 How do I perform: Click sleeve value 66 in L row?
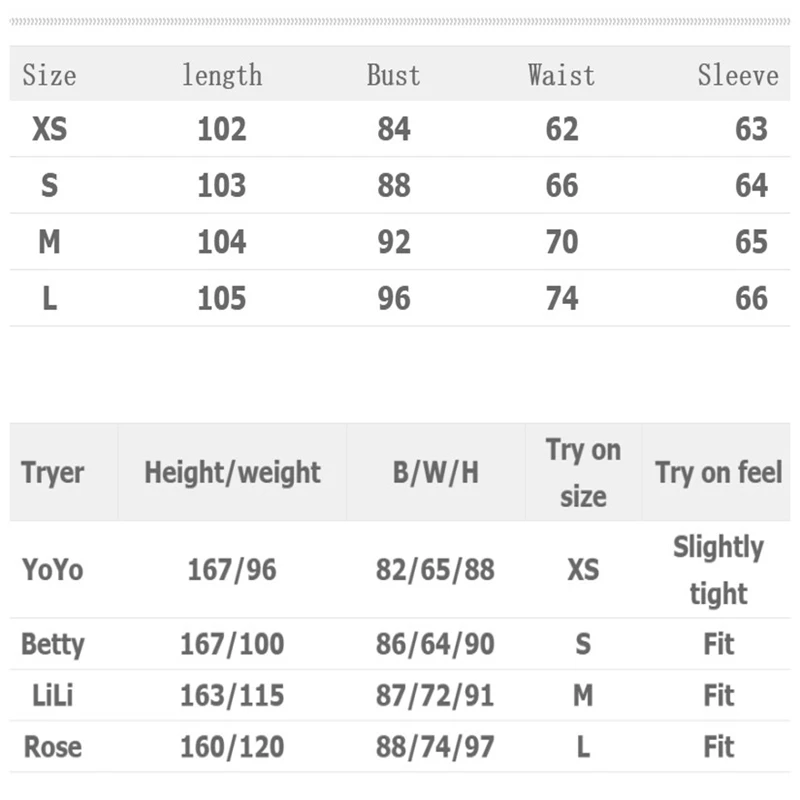point(751,298)
